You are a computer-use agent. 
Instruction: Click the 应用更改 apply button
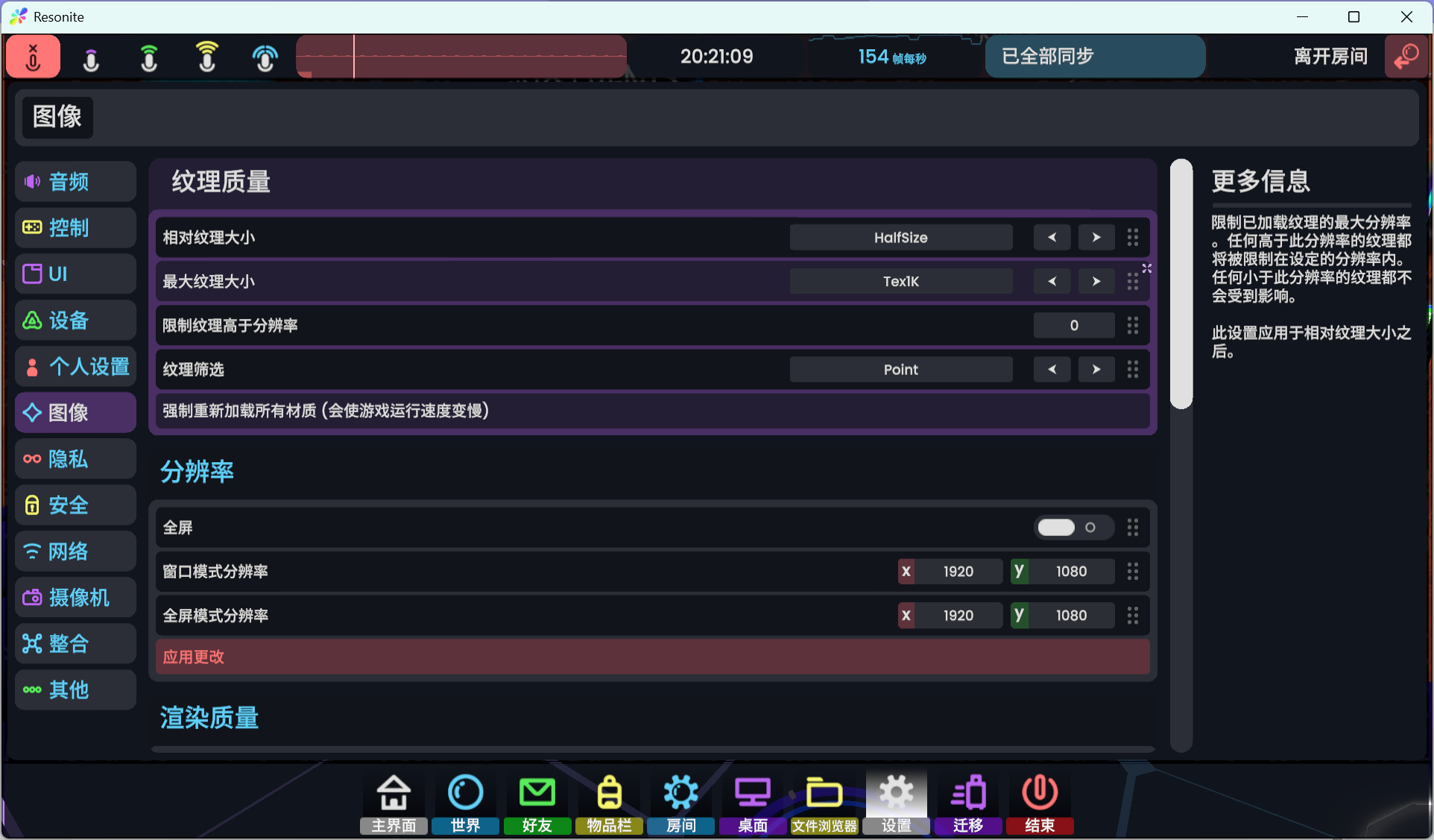652,657
